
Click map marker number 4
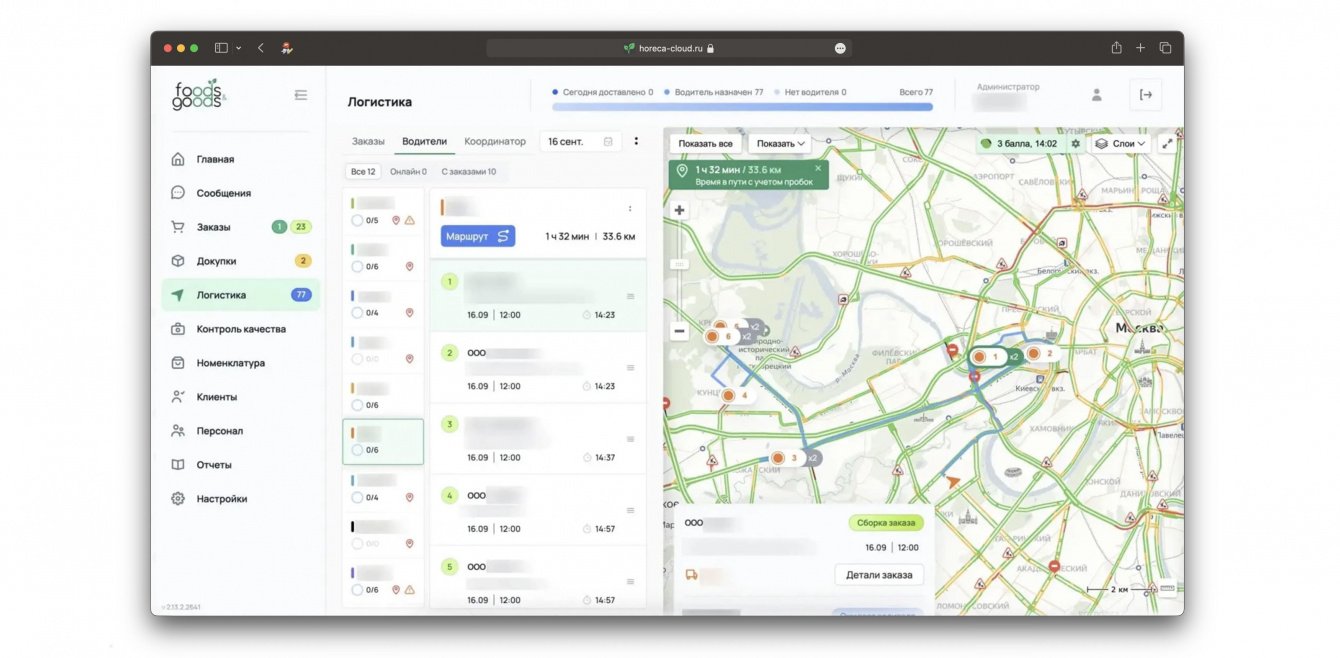coord(735,396)
